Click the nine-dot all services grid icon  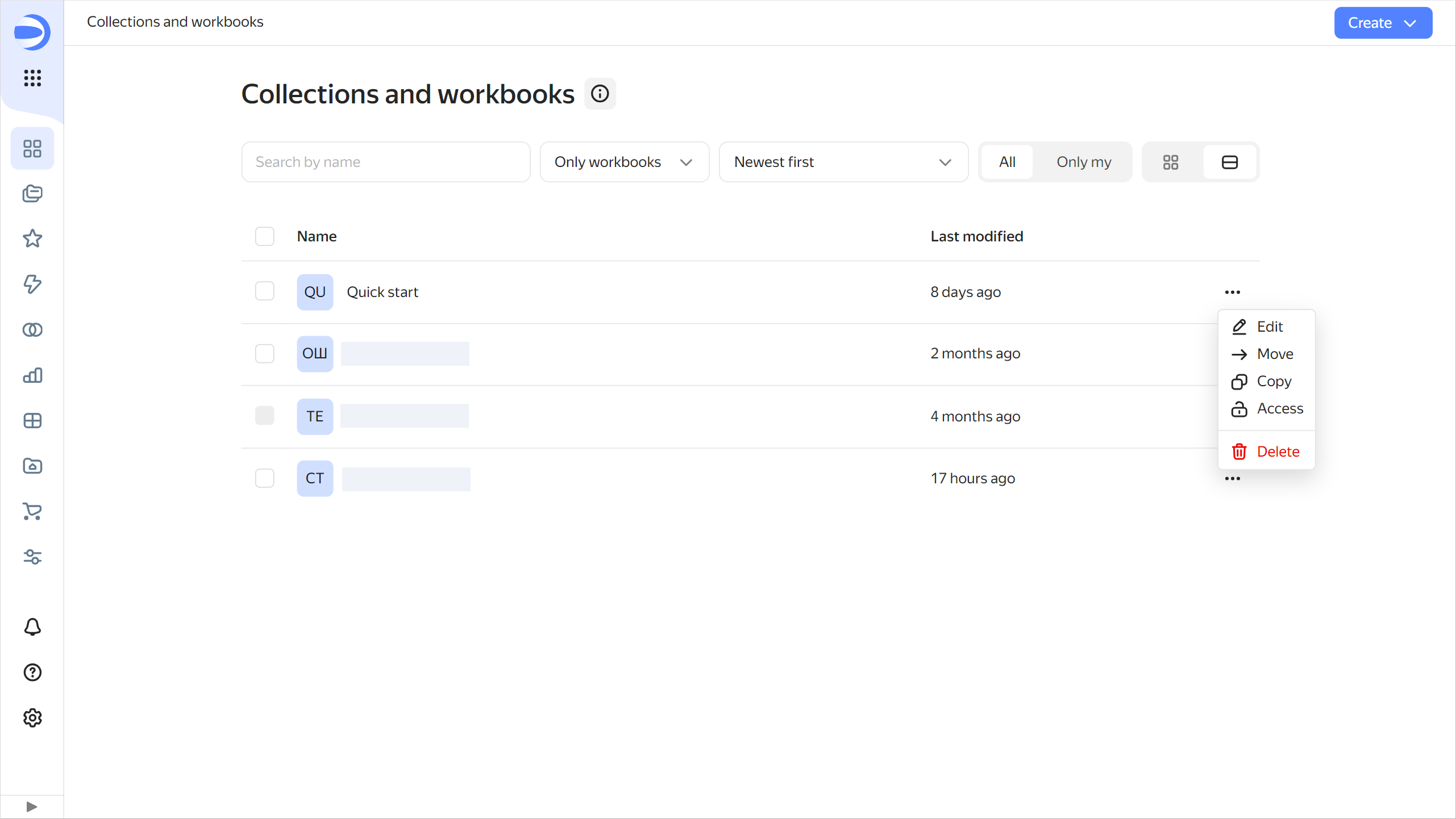pyautogui.click(x=32, y=78)
